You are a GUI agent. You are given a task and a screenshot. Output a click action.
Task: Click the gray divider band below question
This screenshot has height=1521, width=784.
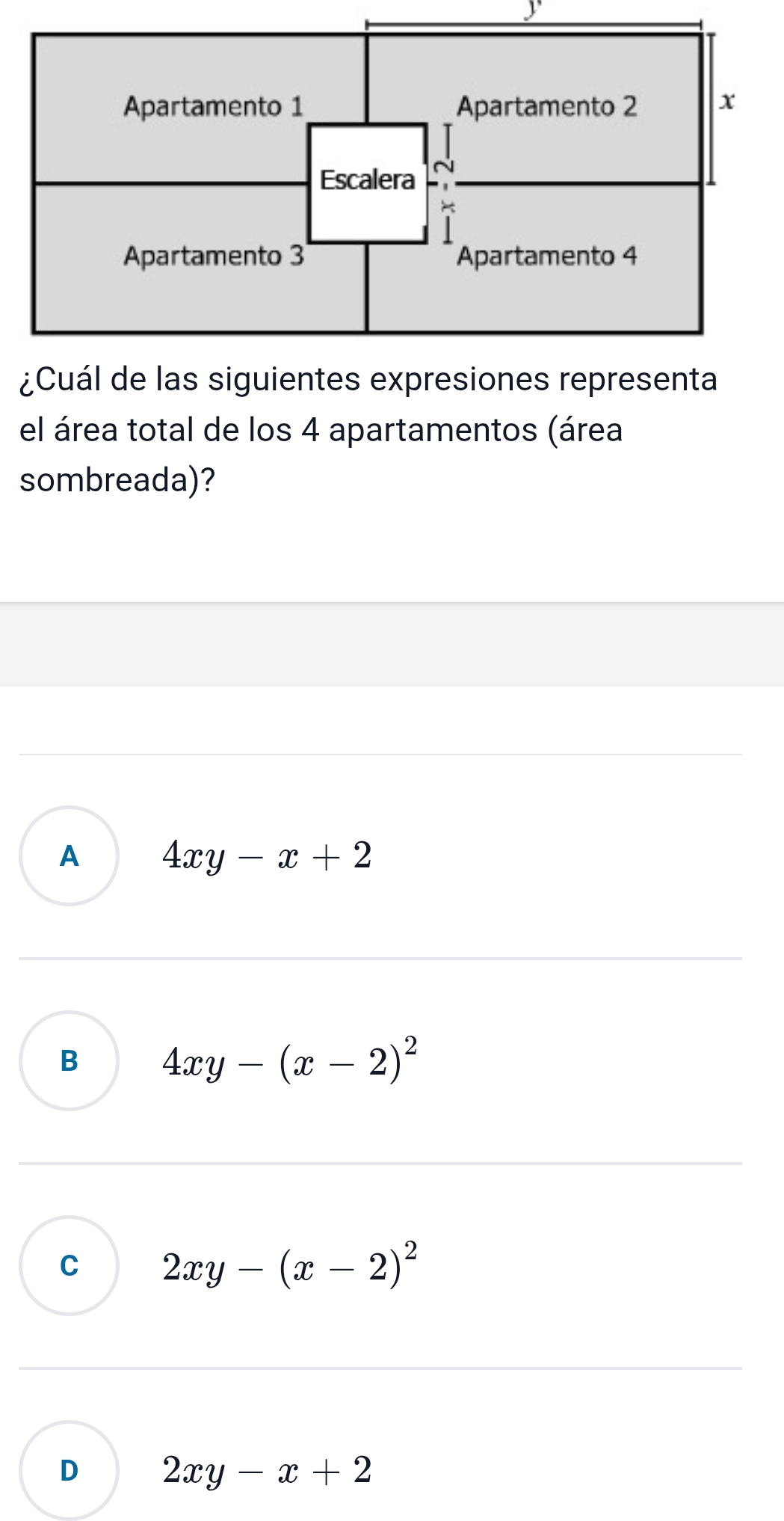[392, 644]
